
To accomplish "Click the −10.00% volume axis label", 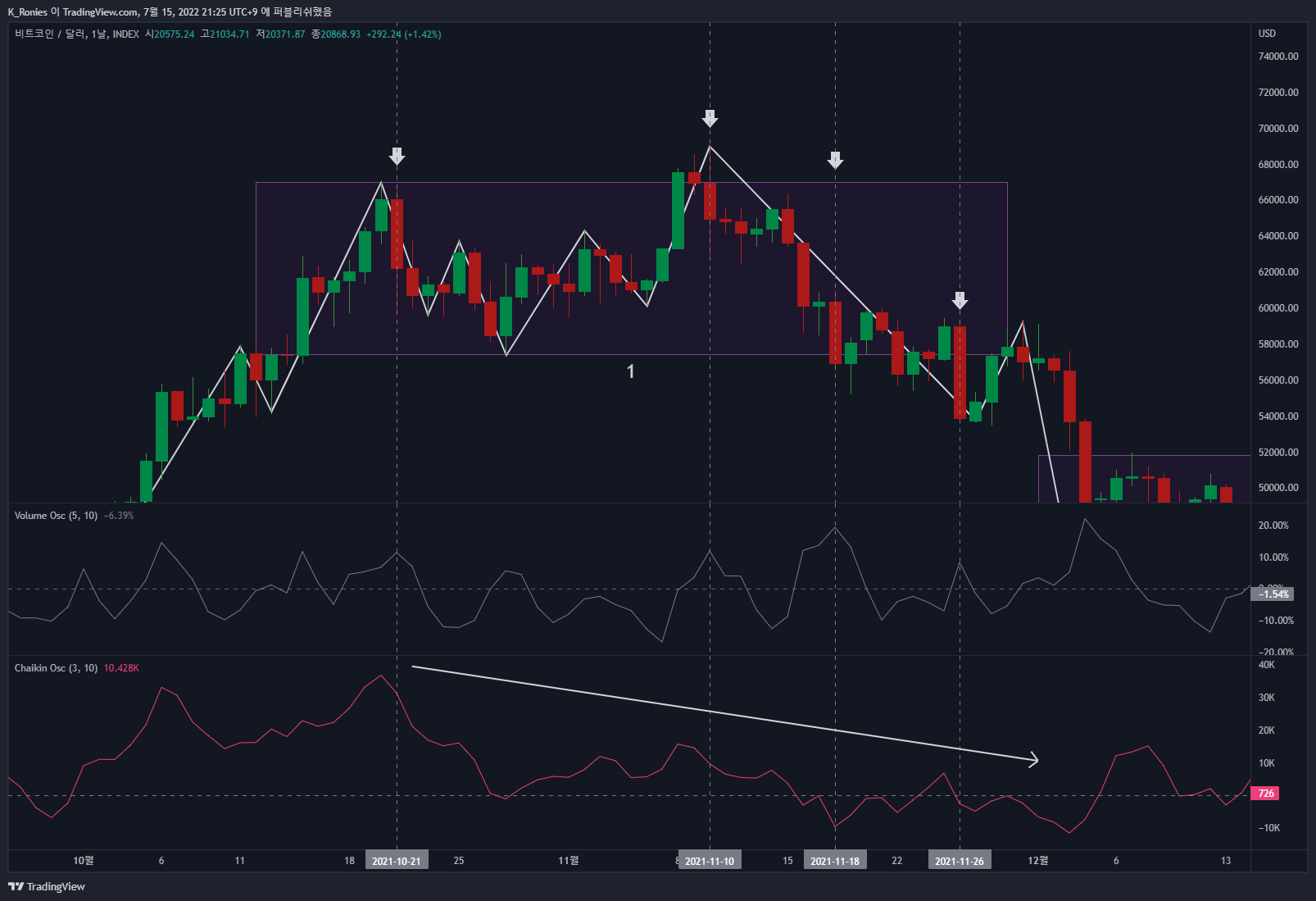I will (1276, 621).
